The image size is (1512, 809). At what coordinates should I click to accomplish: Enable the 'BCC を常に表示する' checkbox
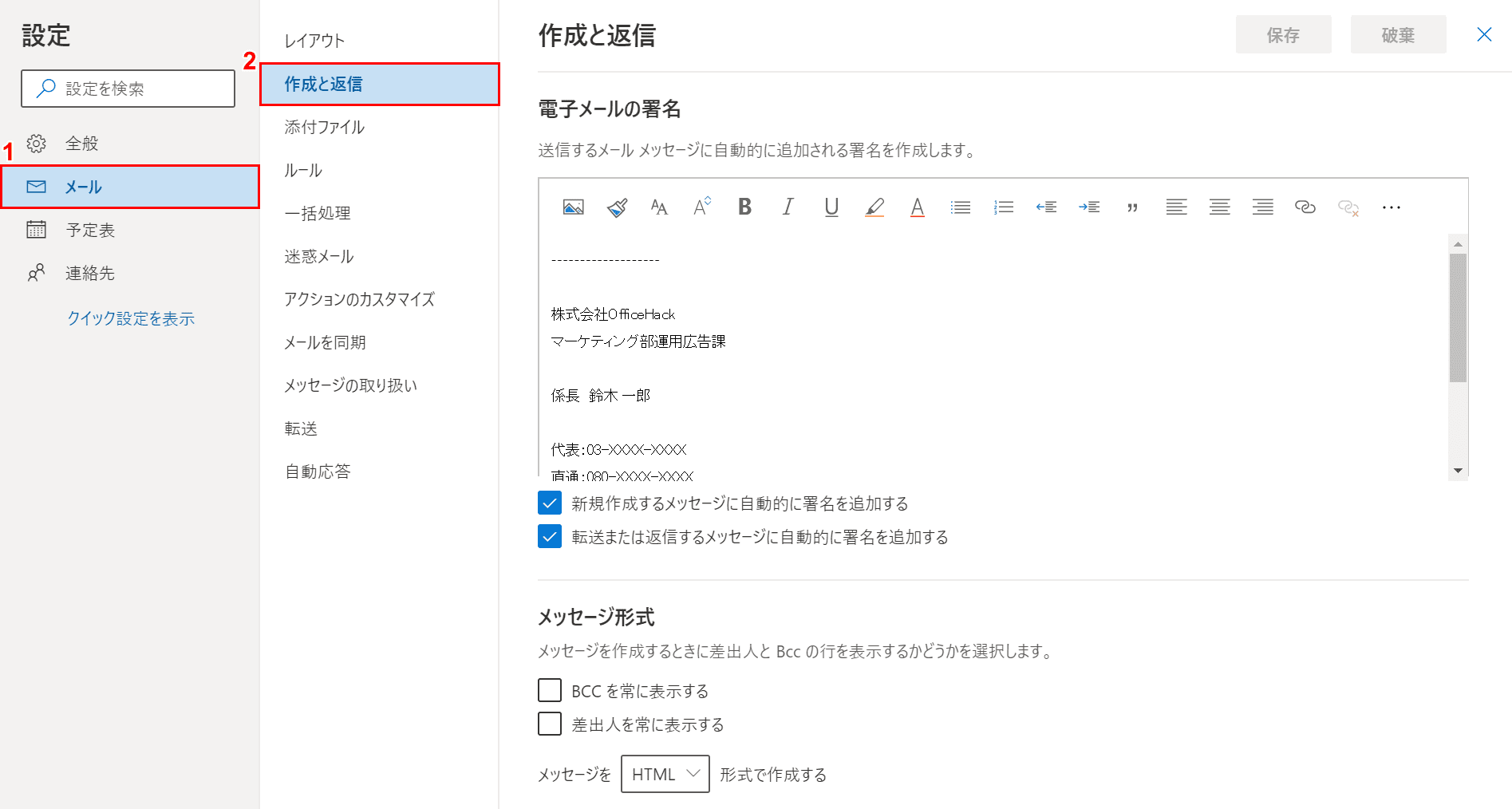[x=550, y=690]
